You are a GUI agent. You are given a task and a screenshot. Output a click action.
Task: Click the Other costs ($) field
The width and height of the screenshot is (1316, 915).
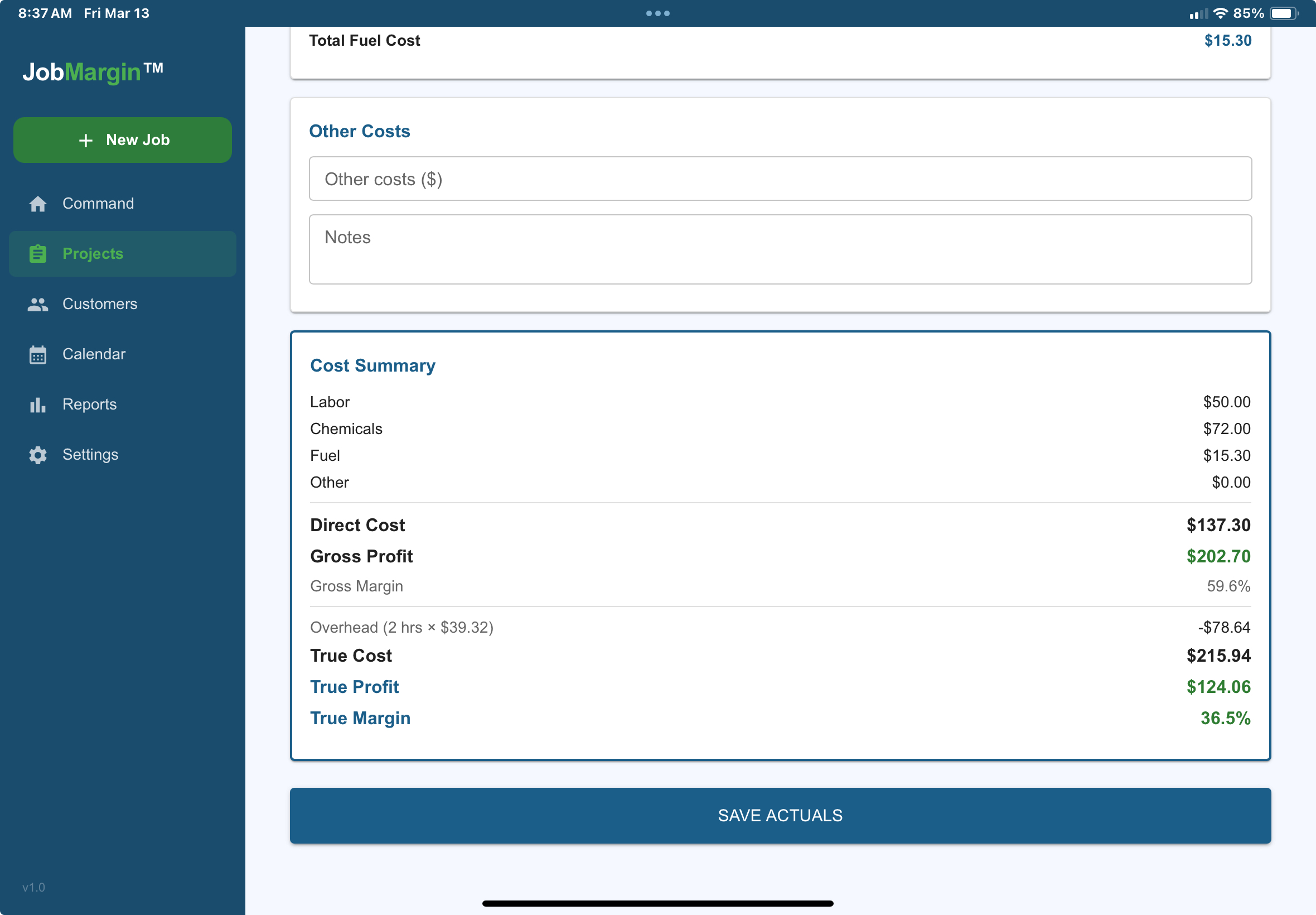coord(780,179)
